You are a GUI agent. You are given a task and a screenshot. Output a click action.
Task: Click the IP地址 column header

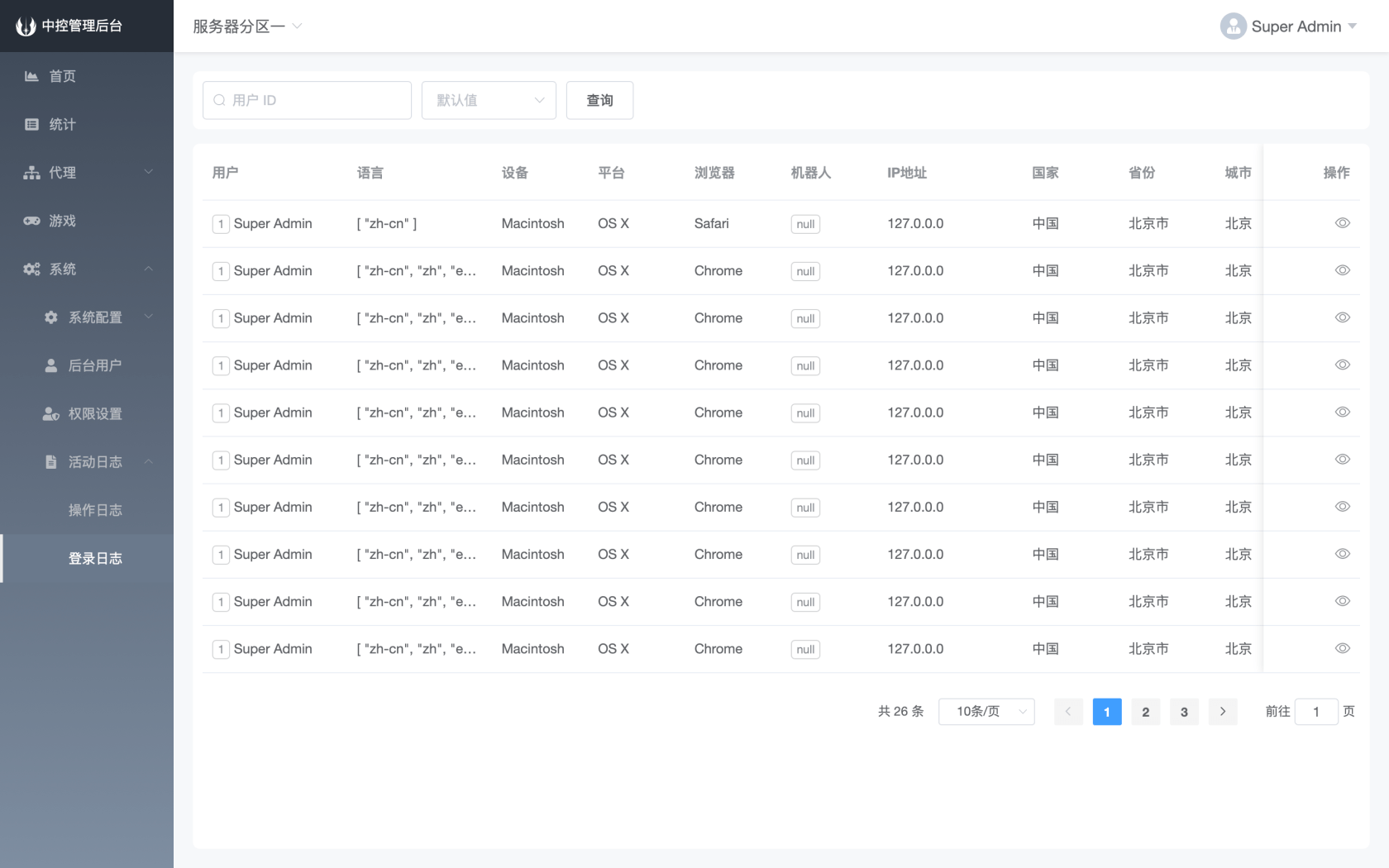907,173
